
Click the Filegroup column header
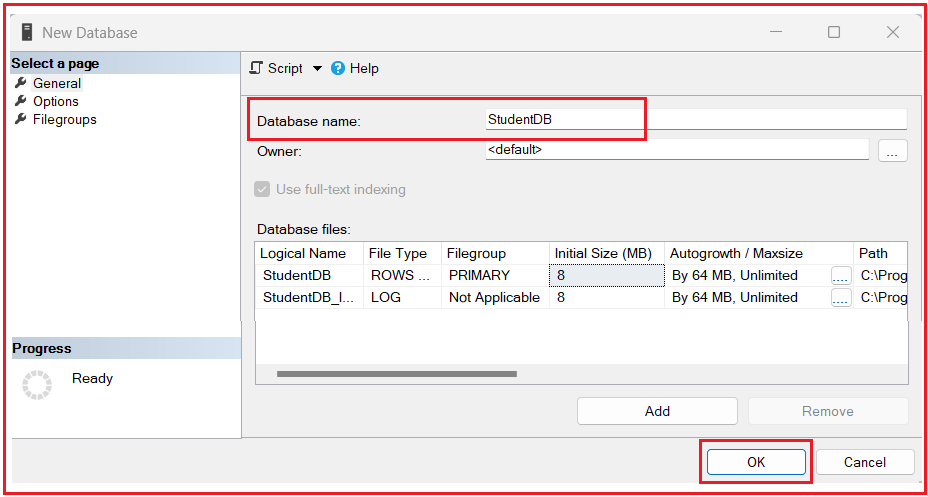[495, 253]
